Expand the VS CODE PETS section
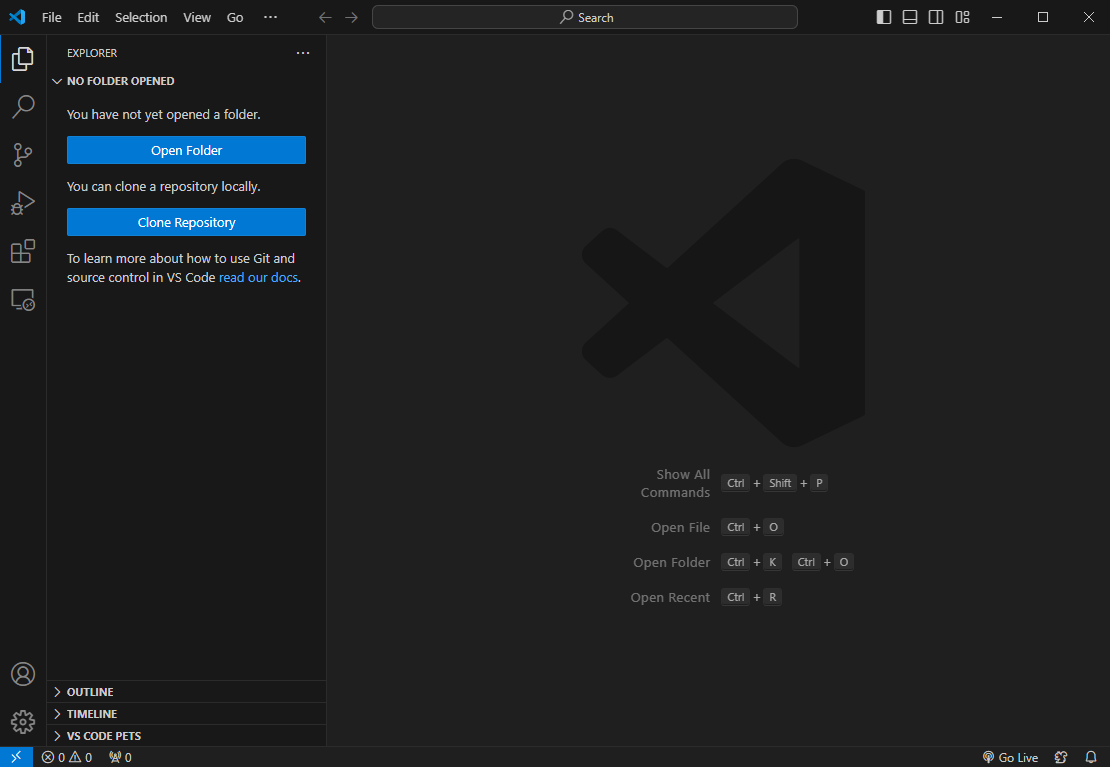 click(186, 736)
